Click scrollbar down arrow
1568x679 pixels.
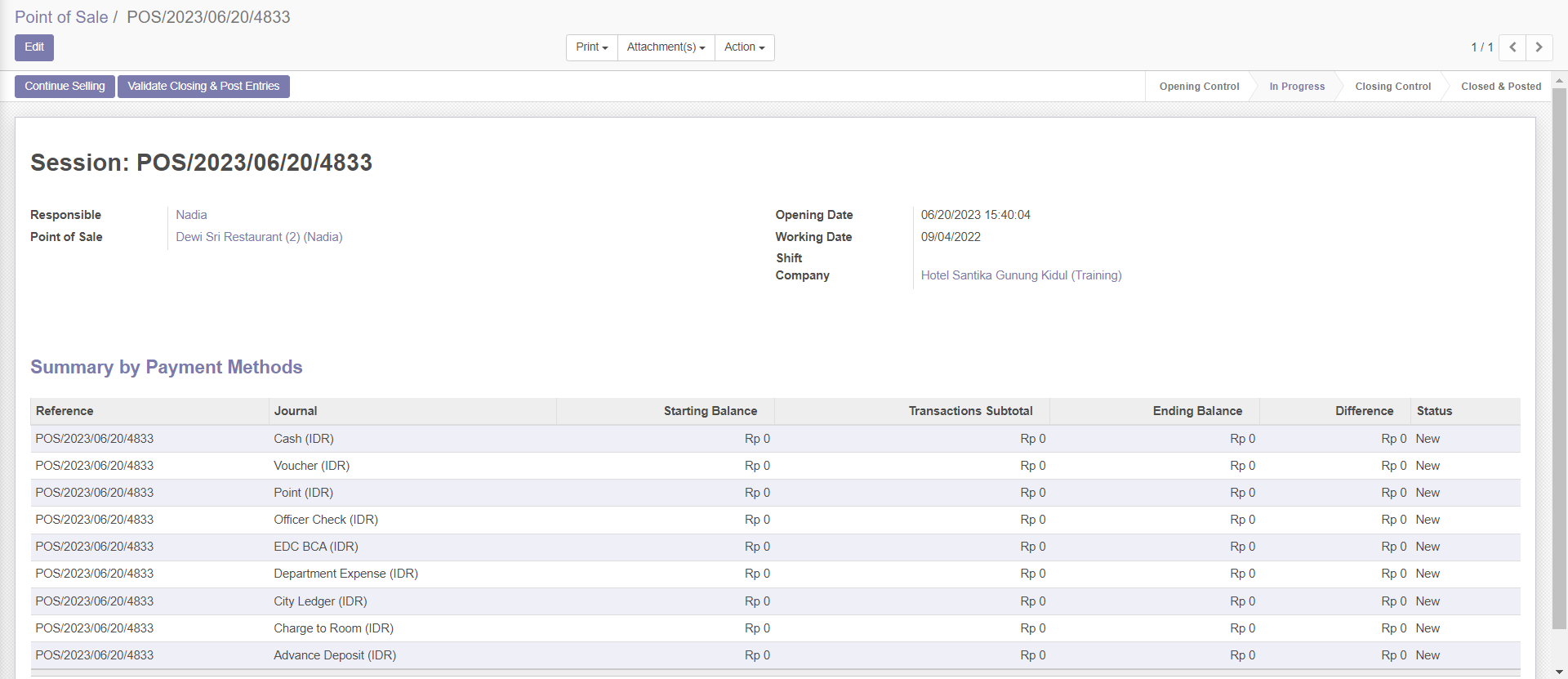tap(1559, 672)
